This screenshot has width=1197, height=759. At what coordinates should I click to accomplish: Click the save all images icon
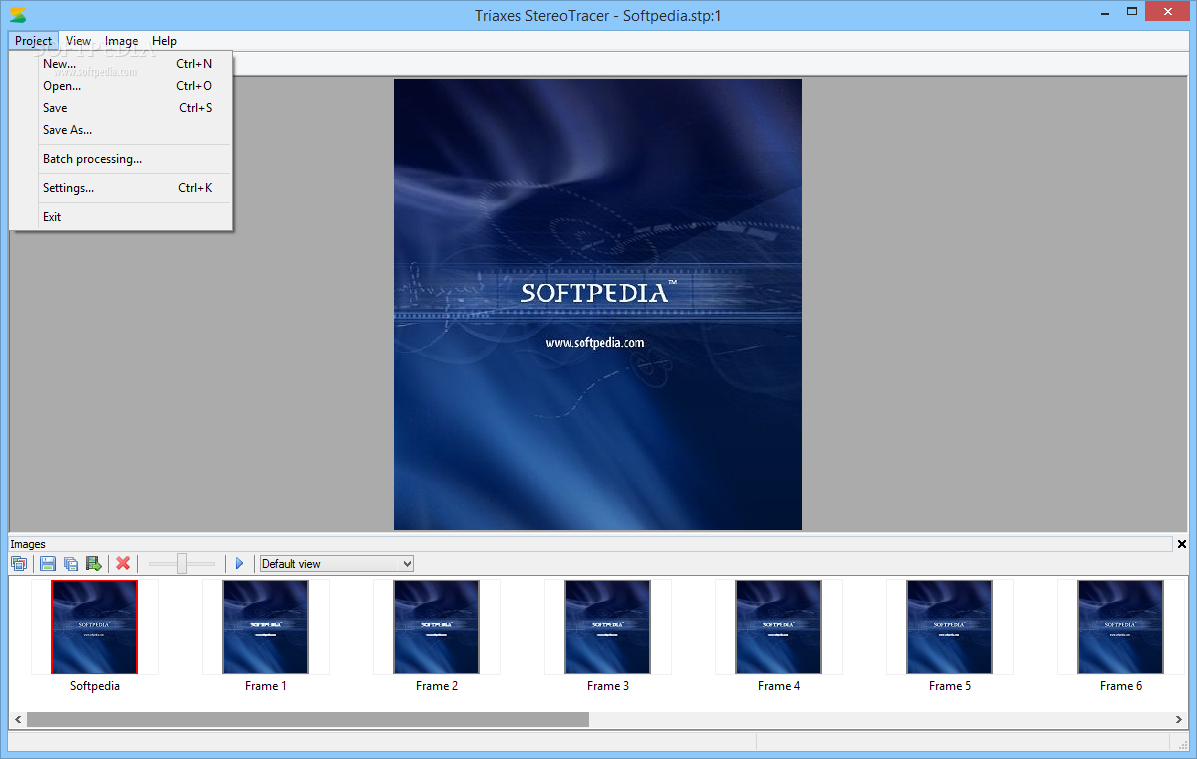[71, 564]
